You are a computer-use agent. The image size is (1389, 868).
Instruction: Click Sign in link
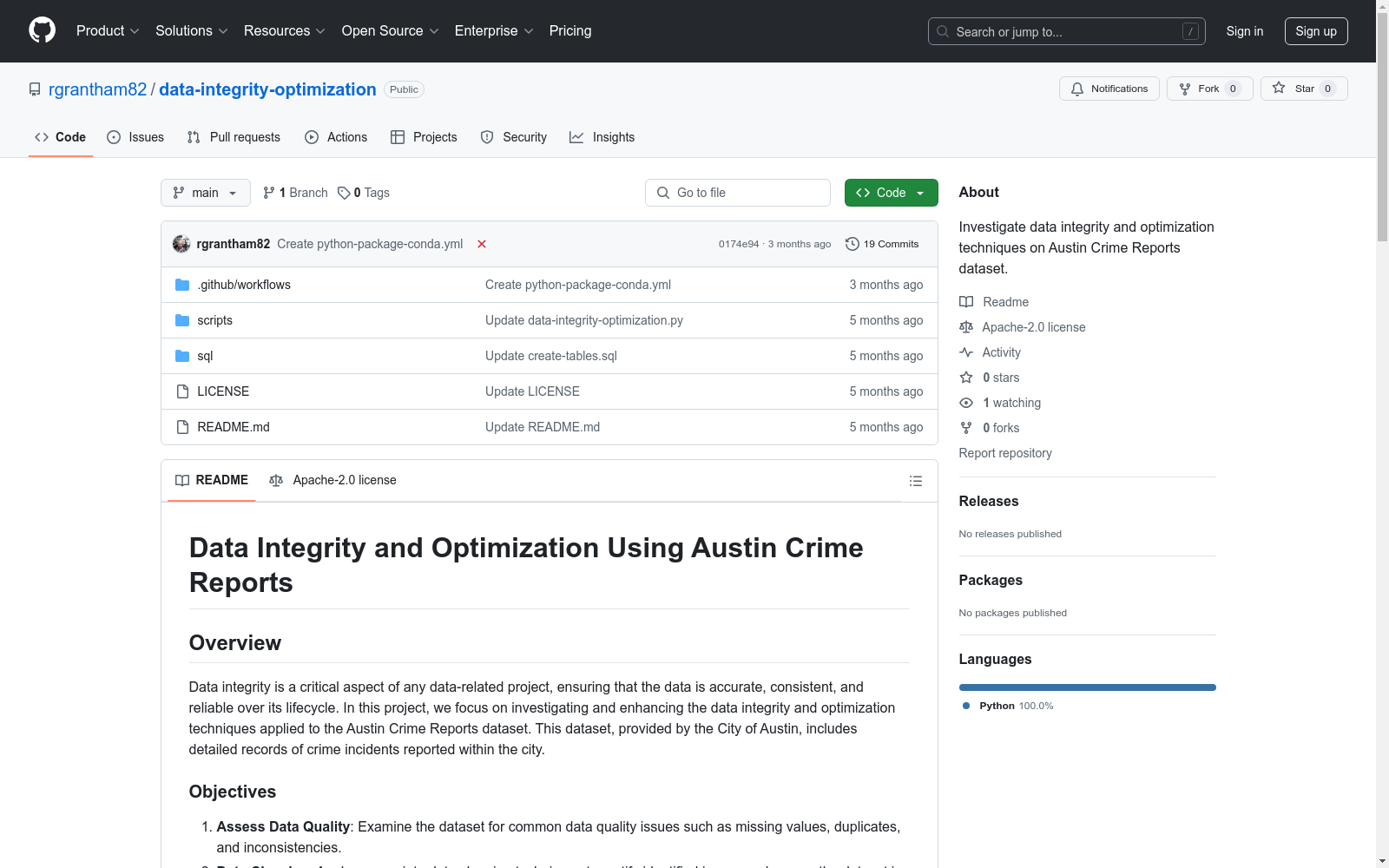pyautogui.click(x=1244, y=31)
